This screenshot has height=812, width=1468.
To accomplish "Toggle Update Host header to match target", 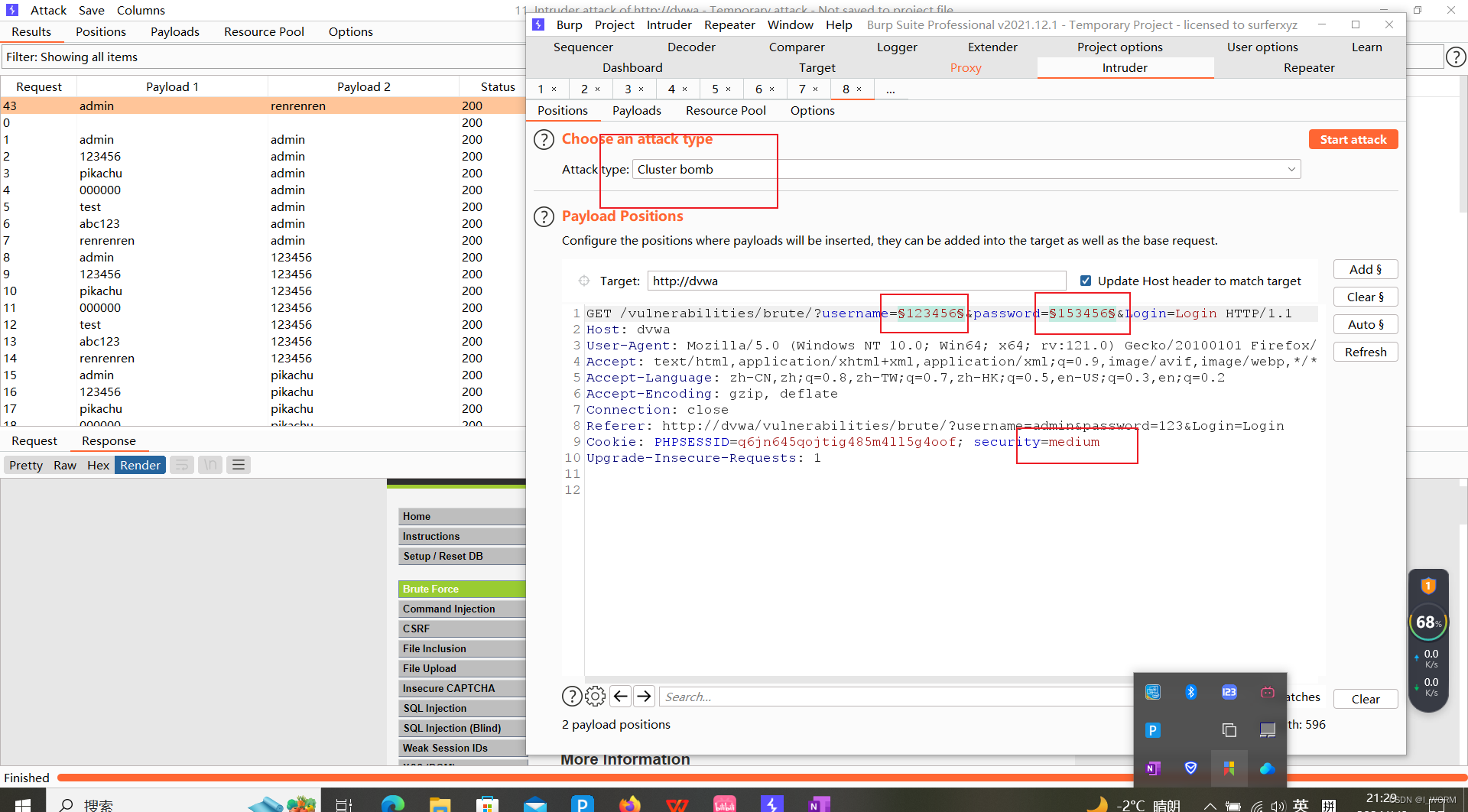I will pos(1085,281).
